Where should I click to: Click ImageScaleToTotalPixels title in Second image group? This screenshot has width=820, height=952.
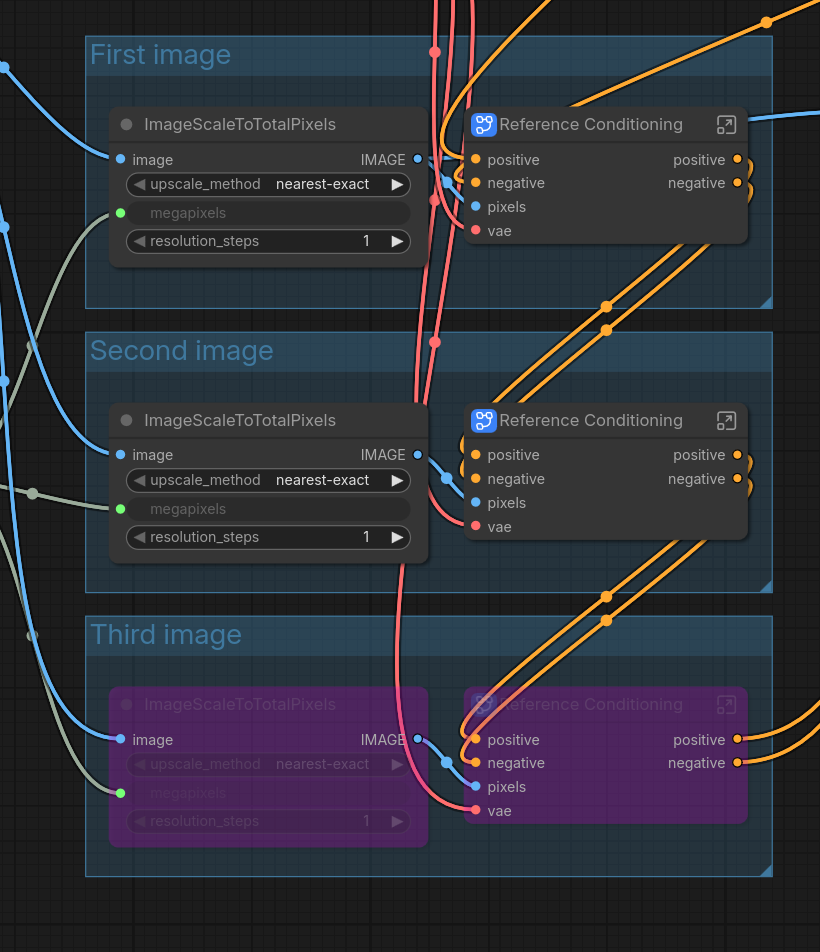[240, 421]
